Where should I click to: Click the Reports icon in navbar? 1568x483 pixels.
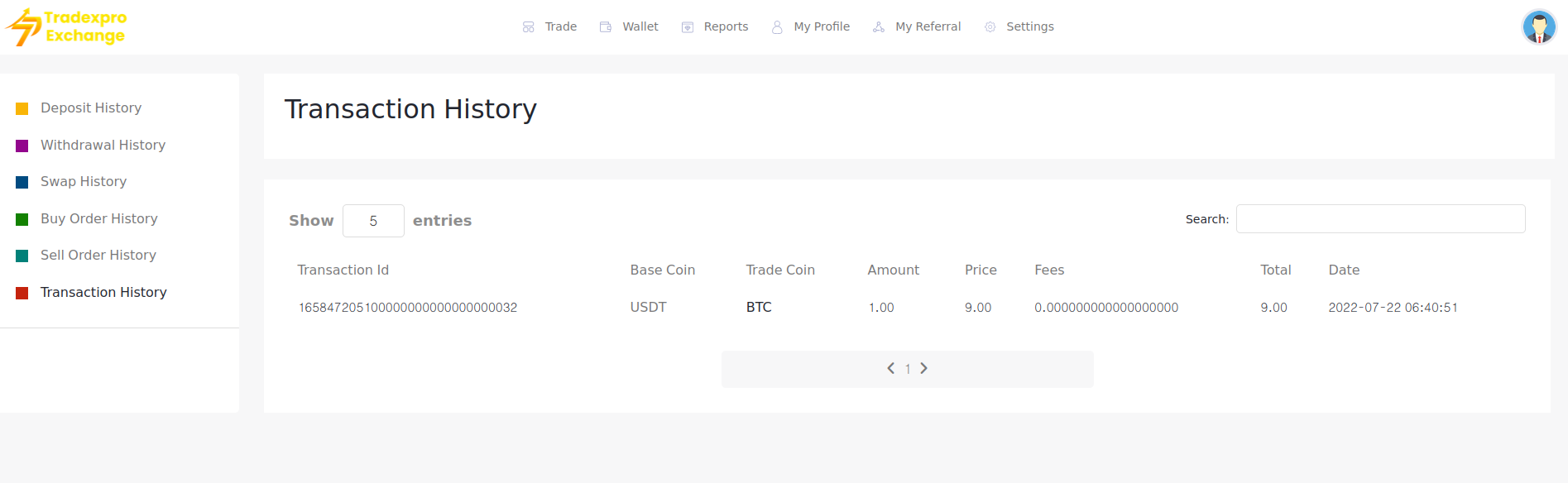coord(688,27)
